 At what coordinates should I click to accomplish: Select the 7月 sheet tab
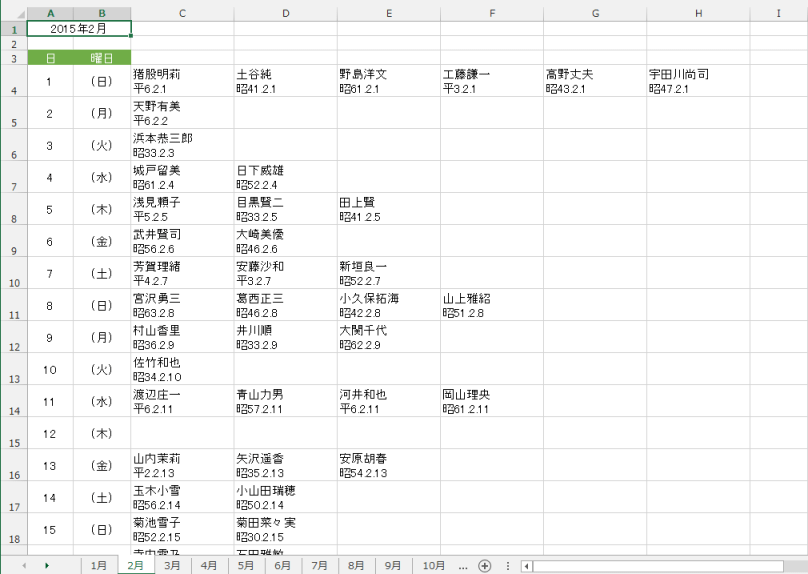tap(319, 565)
